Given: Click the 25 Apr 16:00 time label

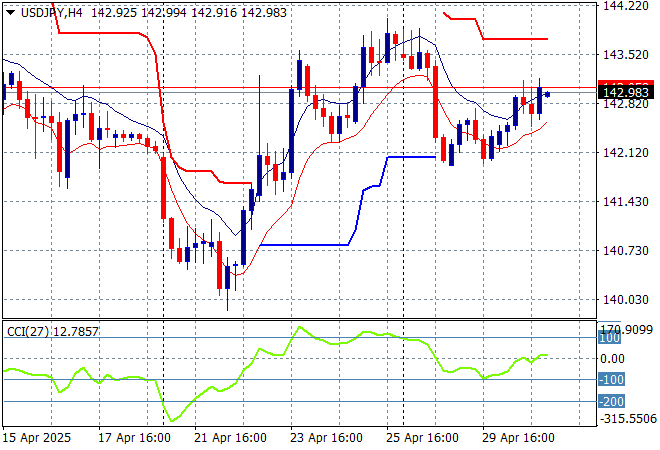Looking at the screenshot, I should pos(422,438).
